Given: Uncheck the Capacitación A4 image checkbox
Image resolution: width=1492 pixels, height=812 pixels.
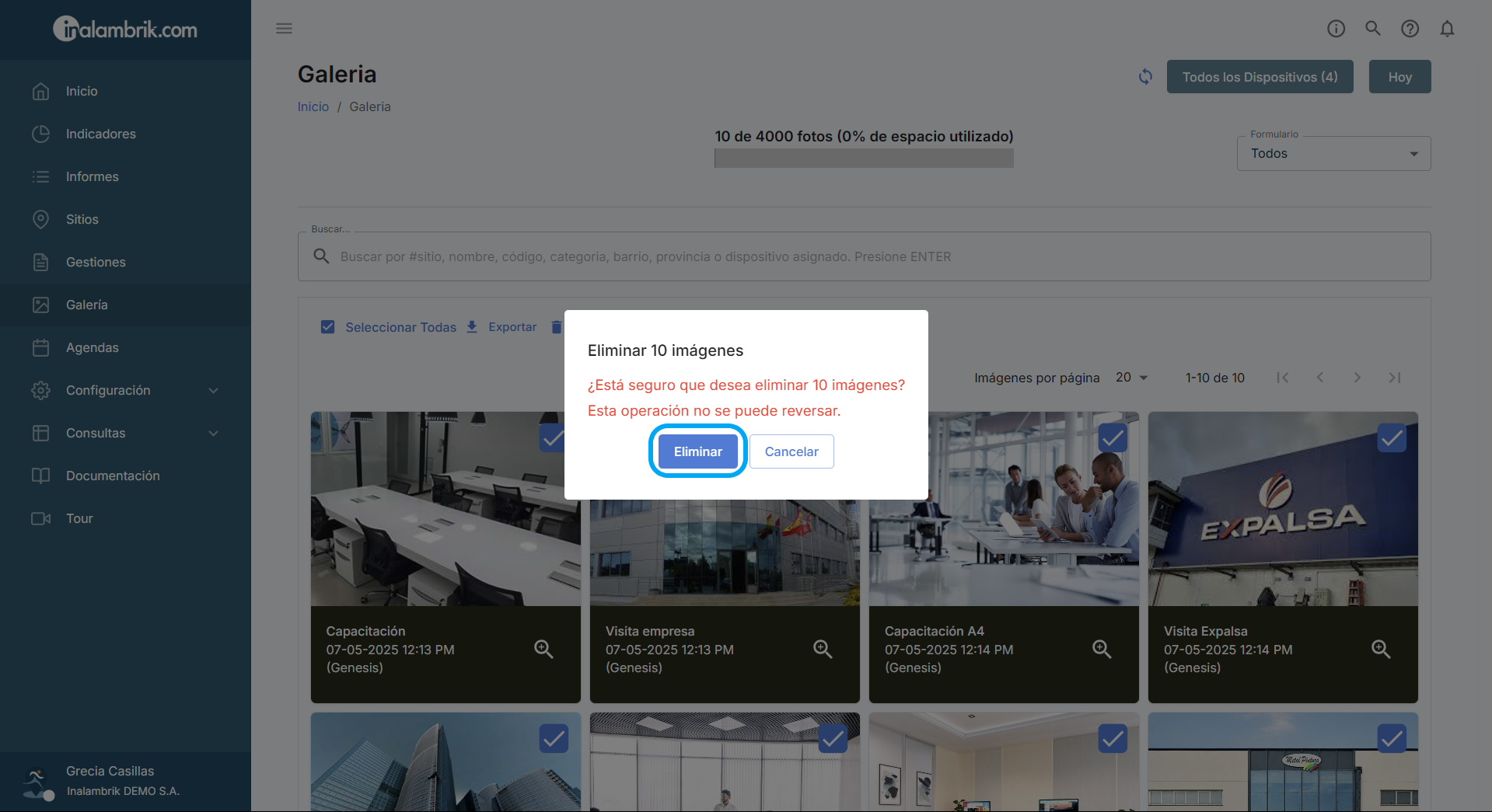Looking at the screenshot, I should coord(1113,438).
